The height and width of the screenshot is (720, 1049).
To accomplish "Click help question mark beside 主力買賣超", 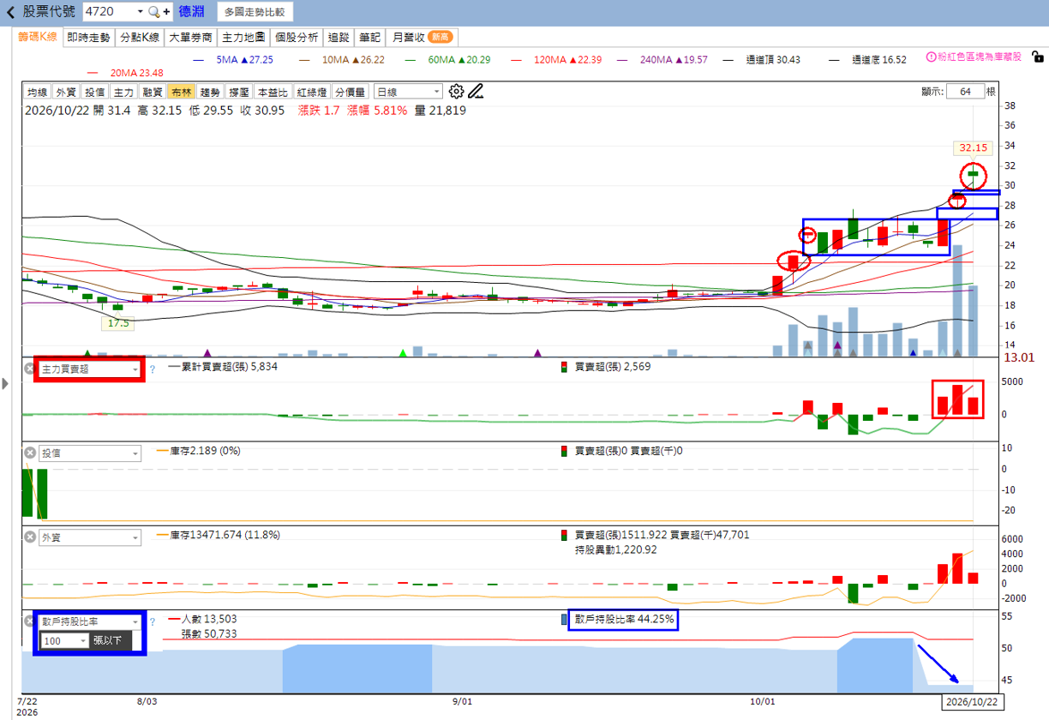I will 152,369.
